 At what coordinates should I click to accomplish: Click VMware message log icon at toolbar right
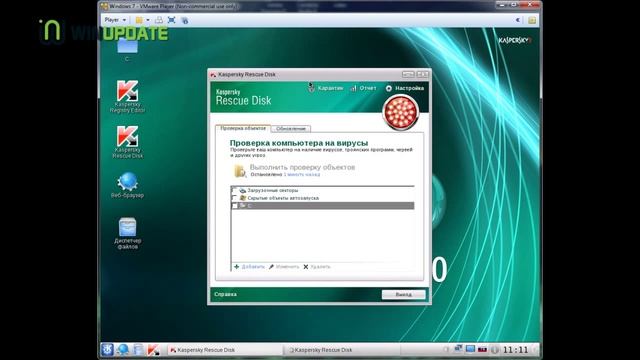(532, 20)
